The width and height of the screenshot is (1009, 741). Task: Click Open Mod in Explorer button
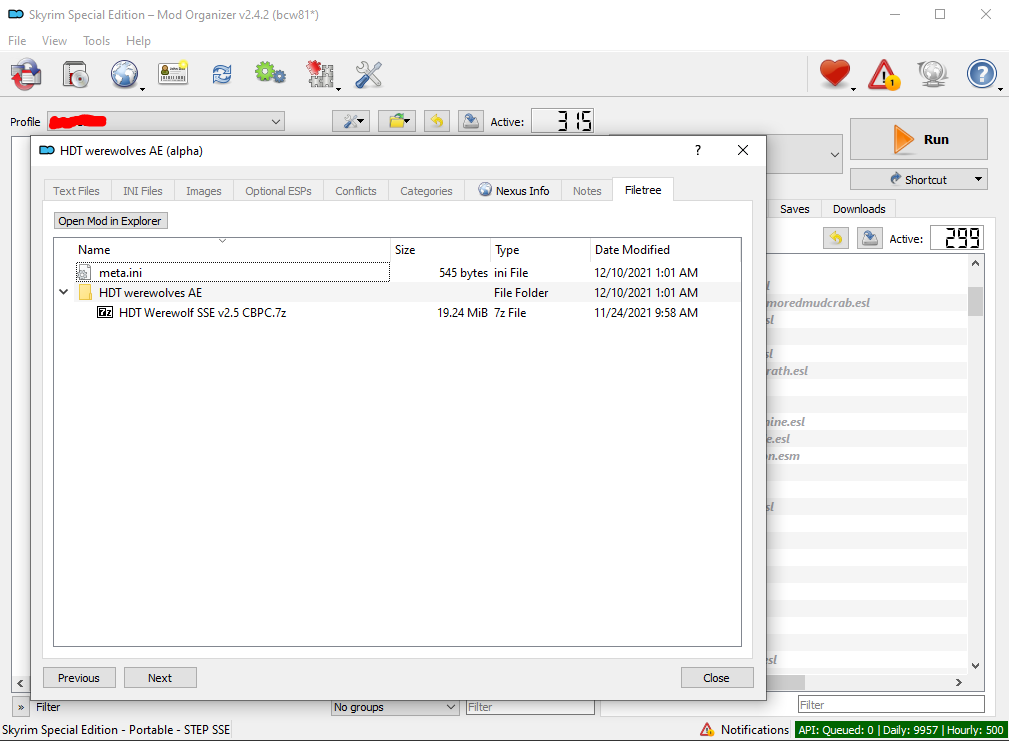tap(111, 221)
